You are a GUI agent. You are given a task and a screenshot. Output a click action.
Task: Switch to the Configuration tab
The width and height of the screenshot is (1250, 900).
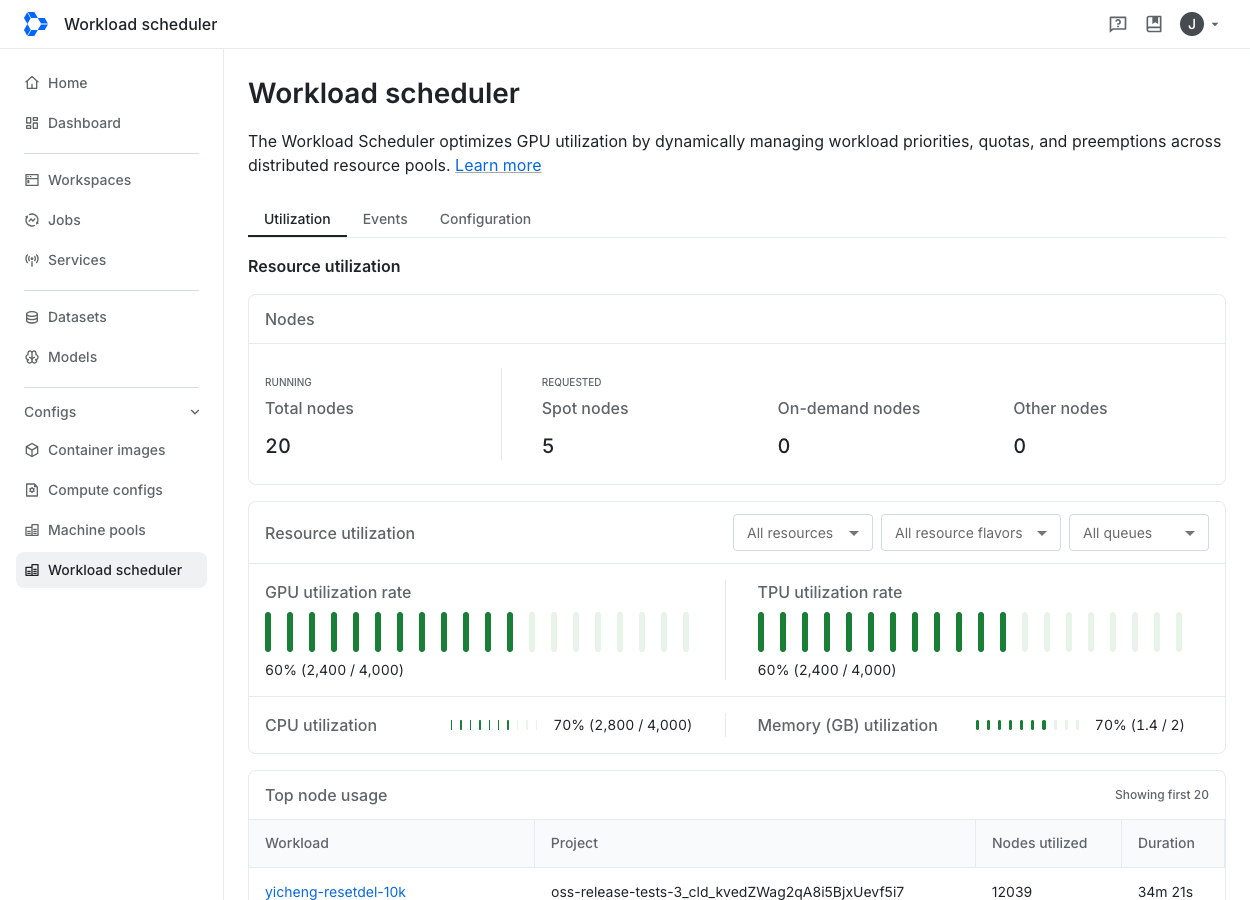coord(485,219)
